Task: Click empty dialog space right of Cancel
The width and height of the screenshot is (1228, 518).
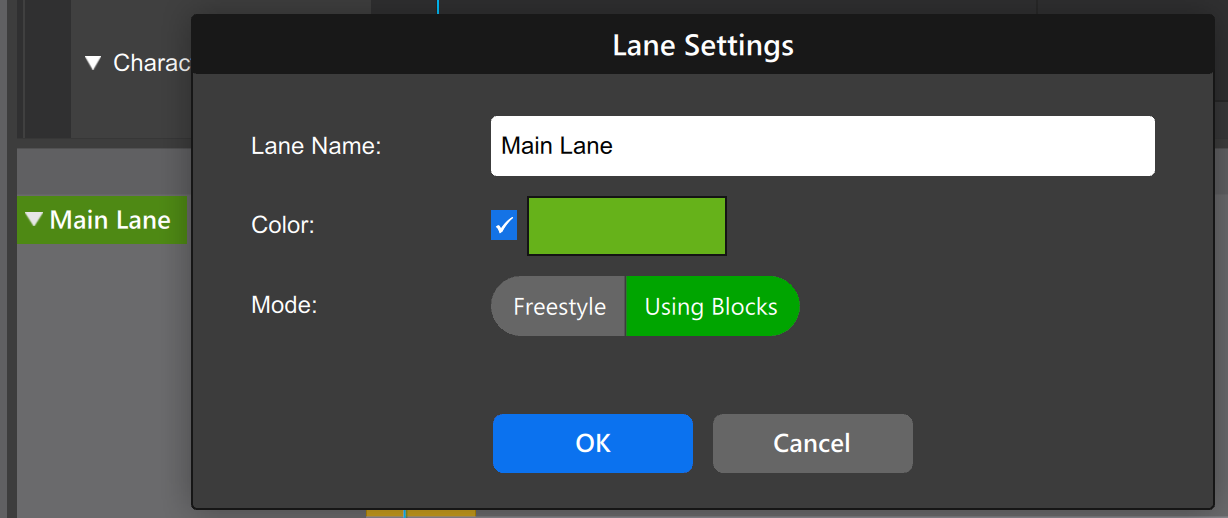Action: point(1060,443)
